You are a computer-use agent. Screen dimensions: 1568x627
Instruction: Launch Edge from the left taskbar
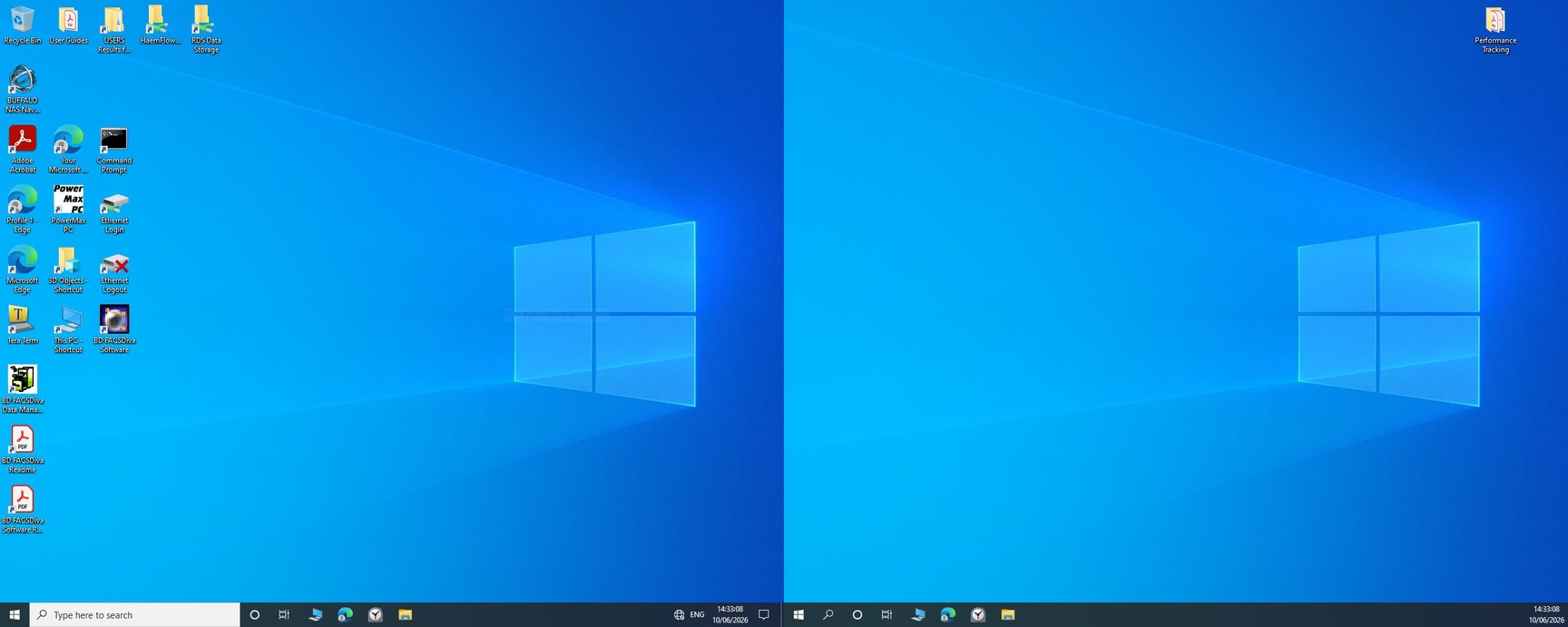345,614
